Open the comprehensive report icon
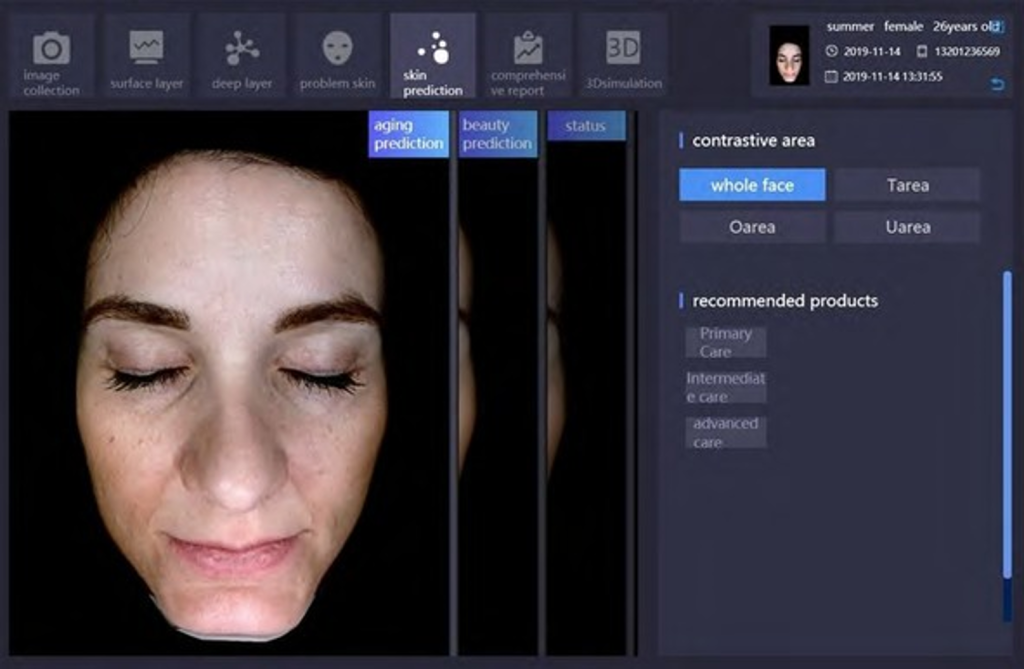Screen dimensions: 1024x669 click(528, 48)
